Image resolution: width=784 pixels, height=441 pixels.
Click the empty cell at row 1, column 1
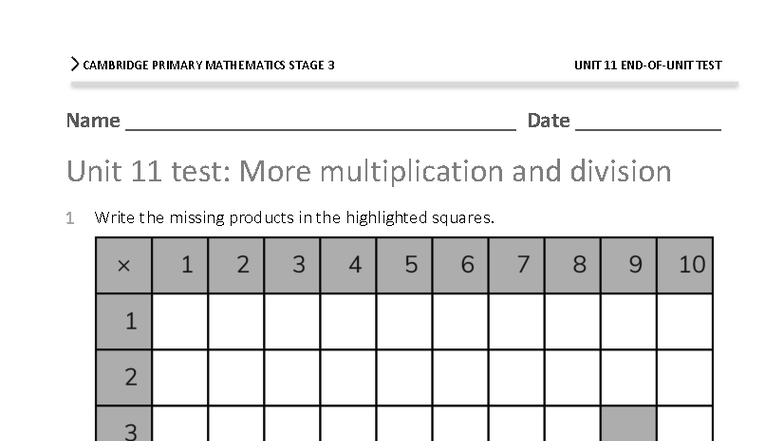(180, 321)
